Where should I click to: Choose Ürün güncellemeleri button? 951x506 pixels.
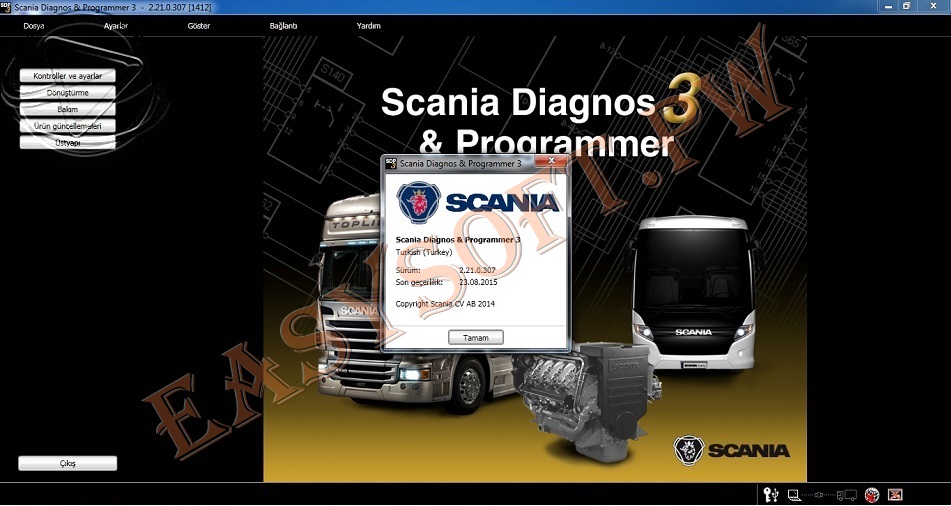[67, 126]
